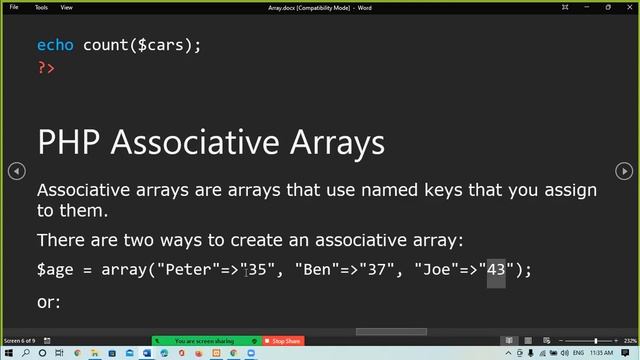Open File Explorer from taskbar
This screenshot has width=640, height=360.
click(x=95, y=353)
